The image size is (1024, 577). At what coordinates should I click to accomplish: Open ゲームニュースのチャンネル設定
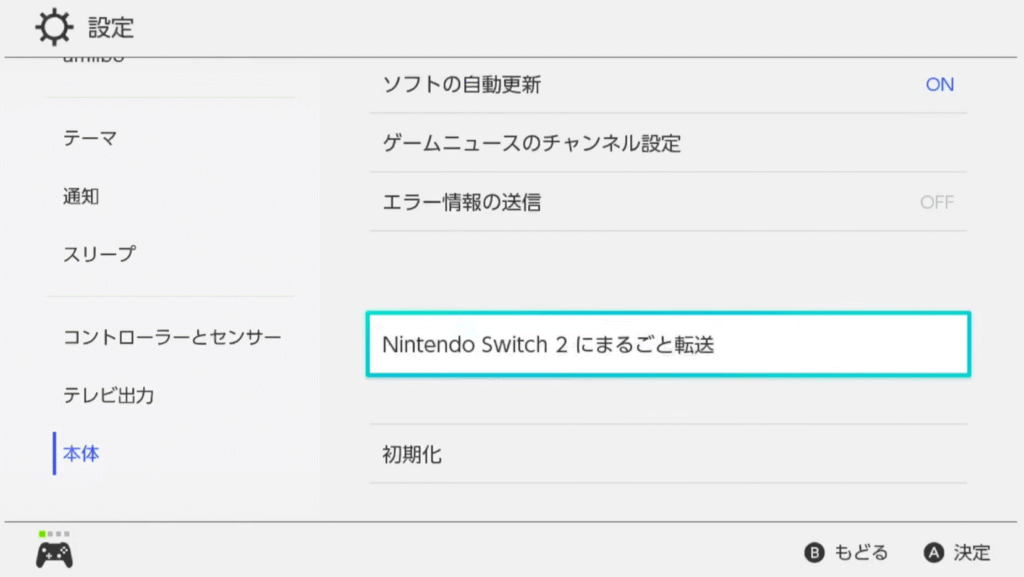click(668, 144)
